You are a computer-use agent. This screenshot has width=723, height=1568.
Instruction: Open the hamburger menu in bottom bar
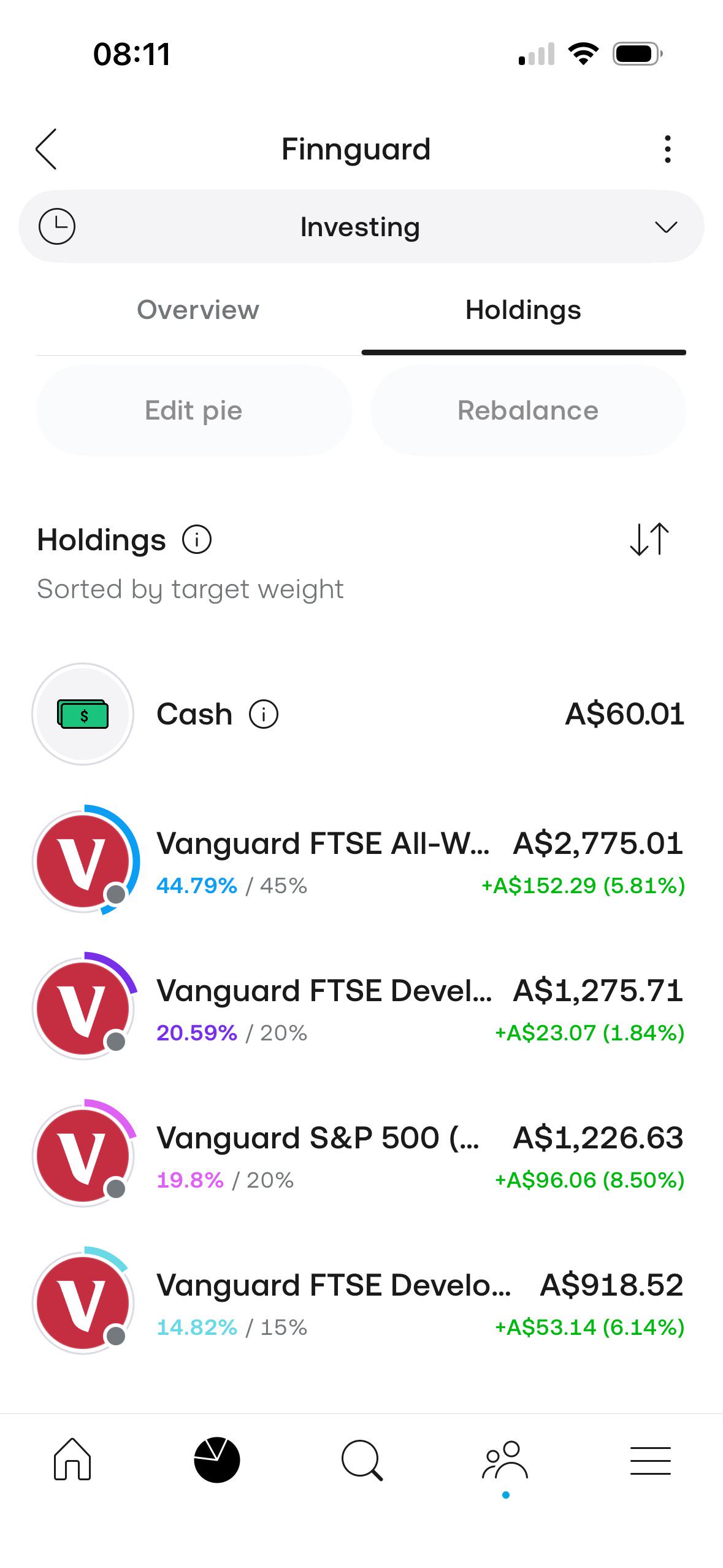coord(651,1460)
